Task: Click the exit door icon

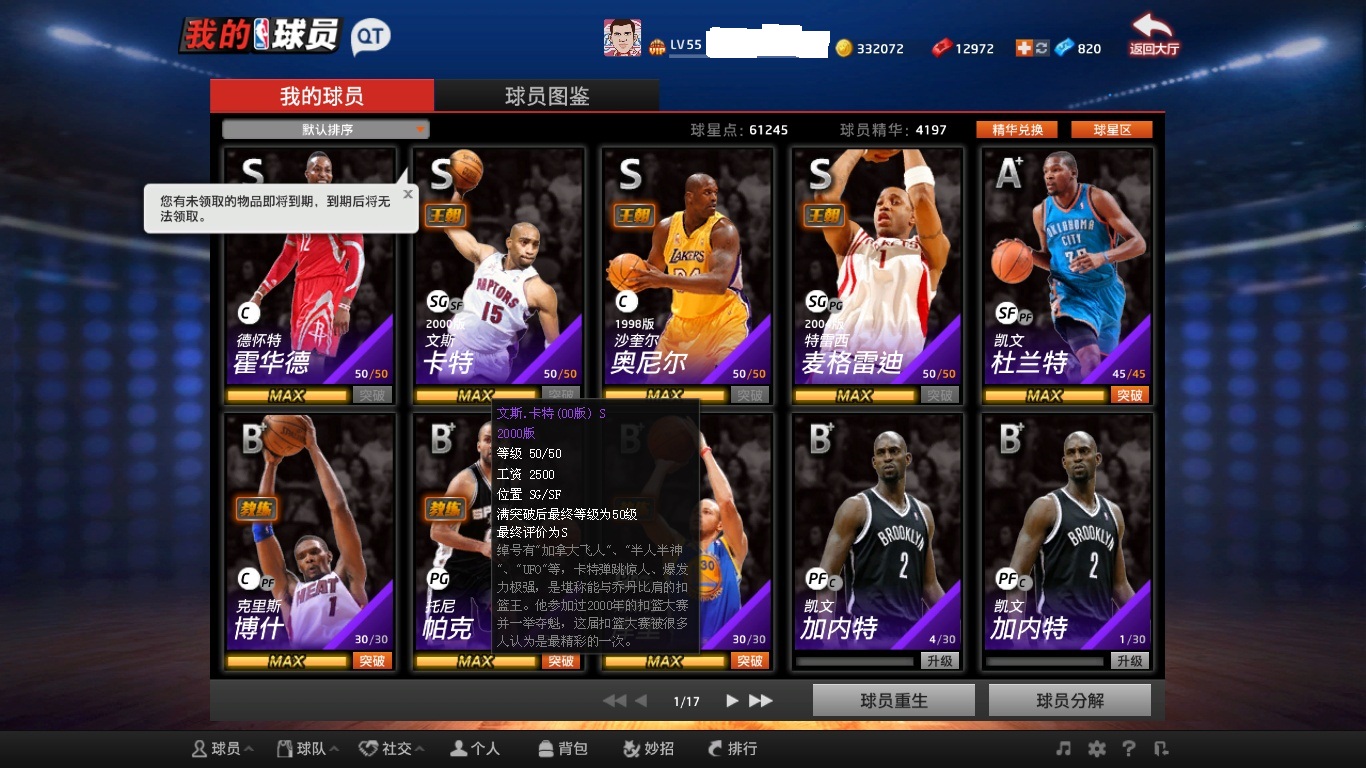Action: coord(1161,748)
